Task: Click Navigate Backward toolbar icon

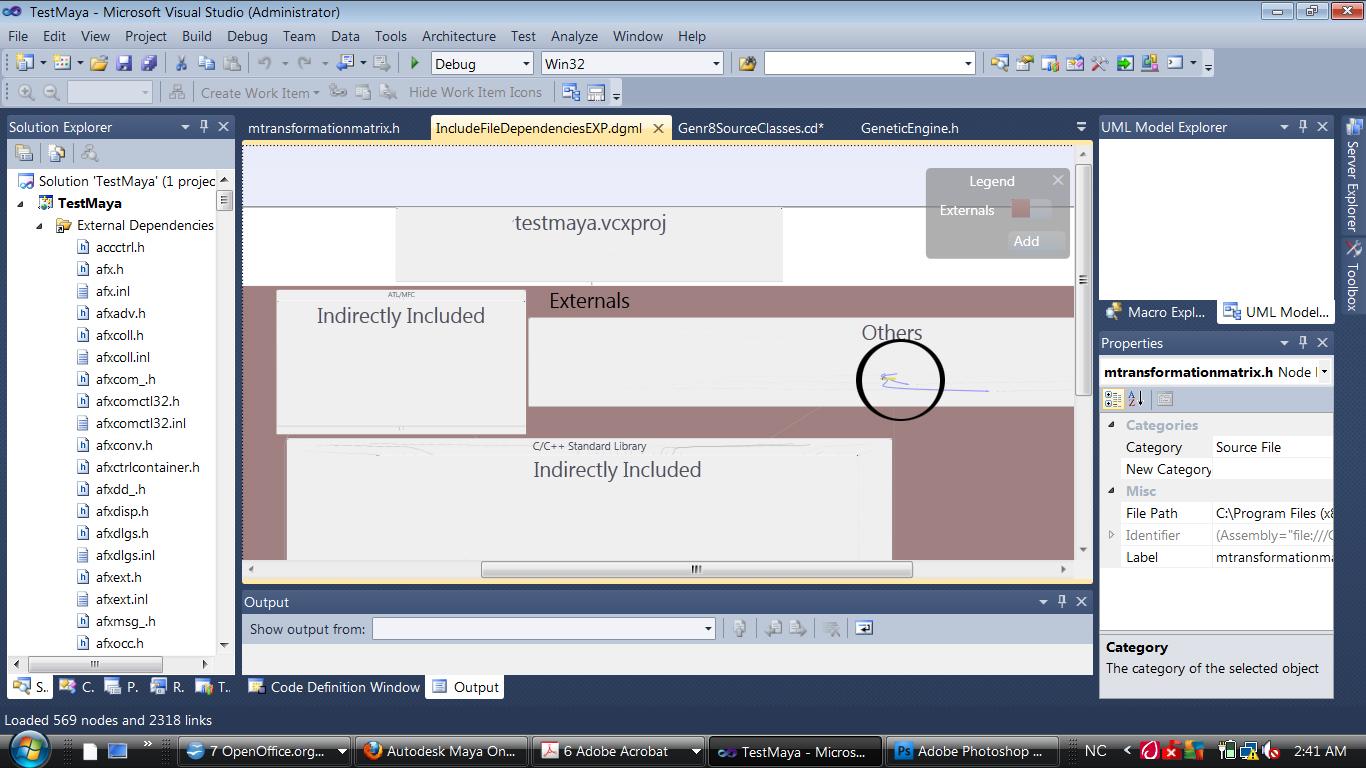Action: [x=346, y=63]
